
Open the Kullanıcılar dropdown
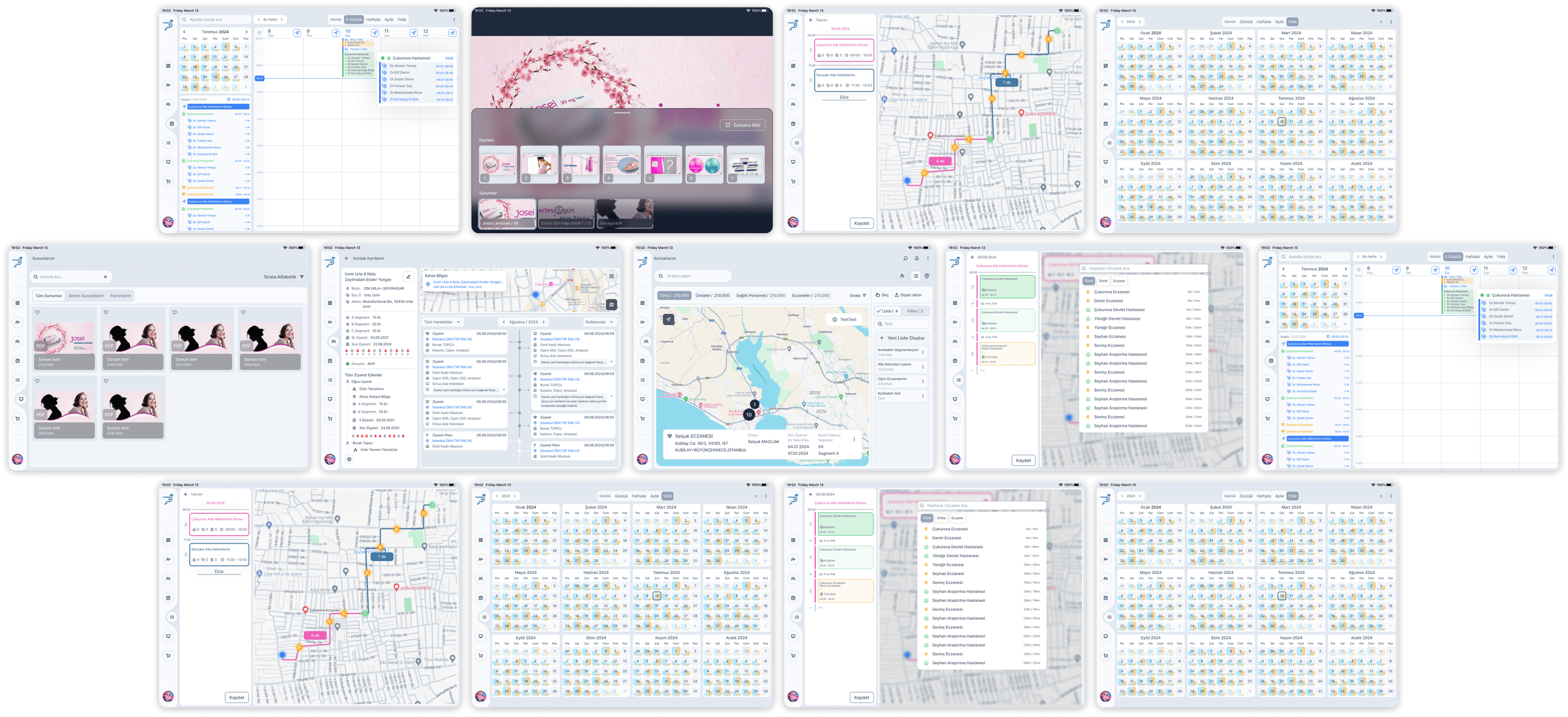pyautogui.click(x=599, y=322)
